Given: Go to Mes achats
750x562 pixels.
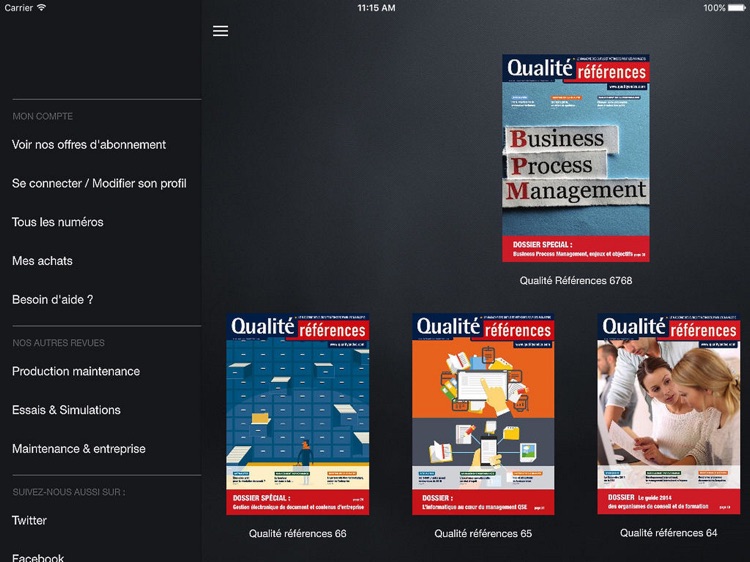Looking at the screenshot, I should [x=42, y=261].
